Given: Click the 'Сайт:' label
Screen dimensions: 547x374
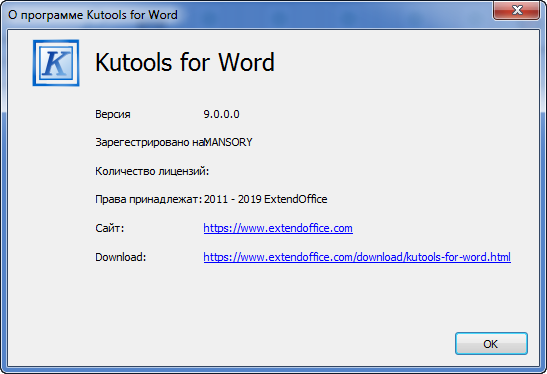Looking at the screenshot, I should pos(110,228).
